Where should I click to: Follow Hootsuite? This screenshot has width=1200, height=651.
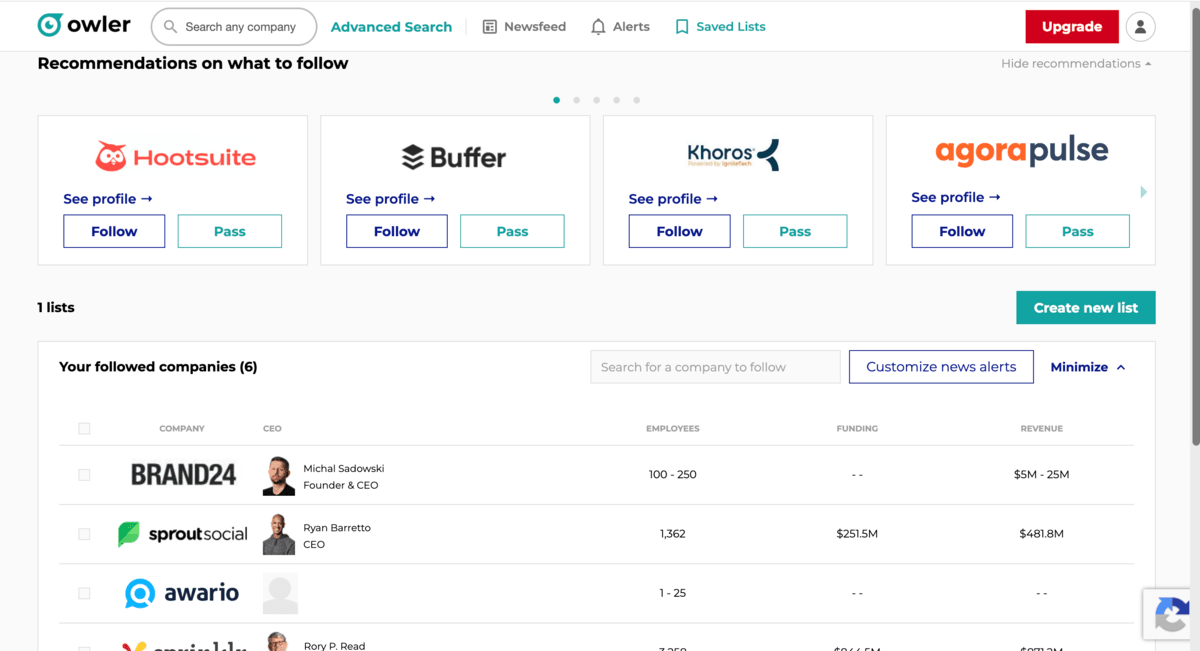tap(114, 231)
